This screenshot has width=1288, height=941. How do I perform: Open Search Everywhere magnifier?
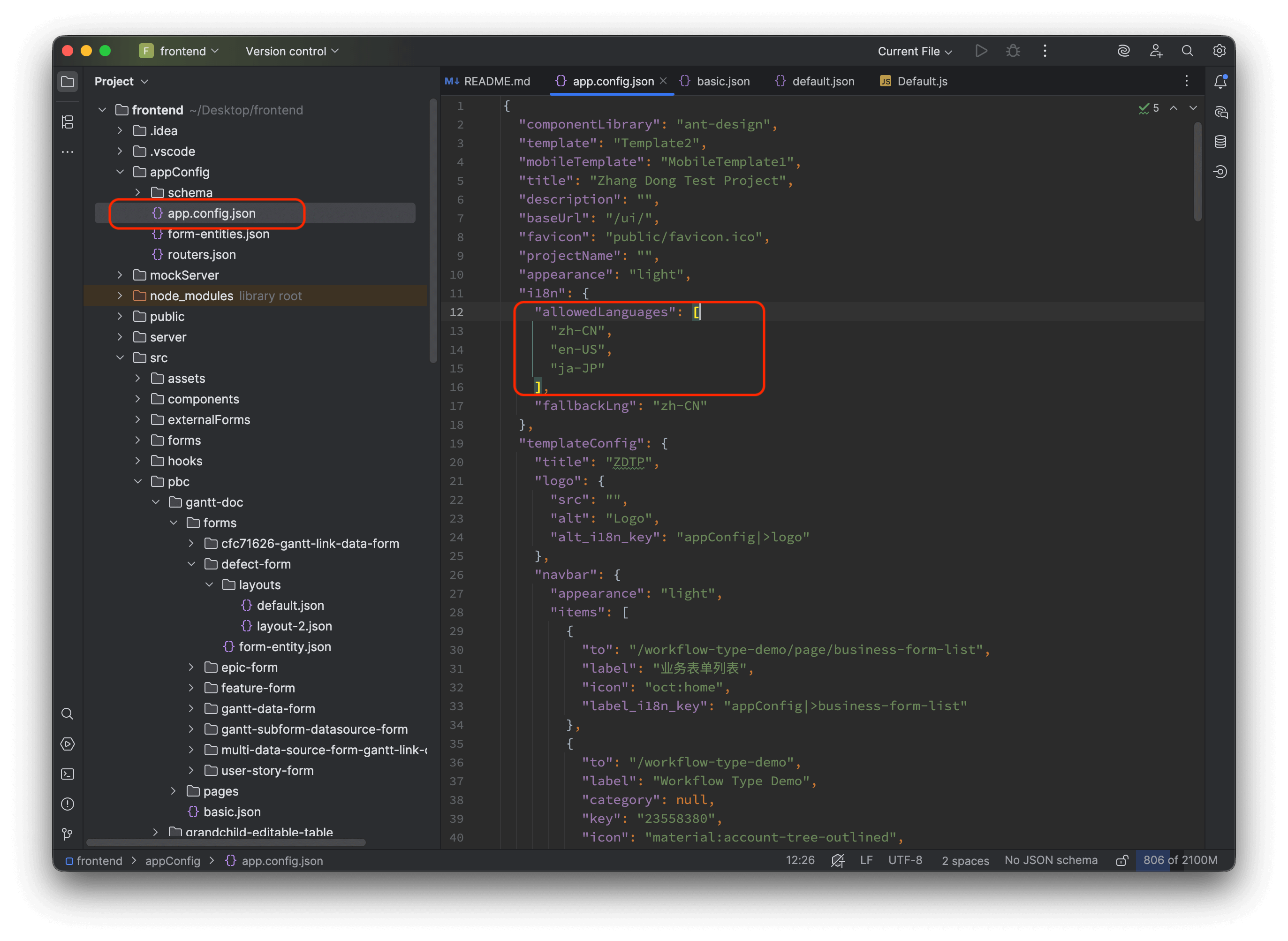1187,51
